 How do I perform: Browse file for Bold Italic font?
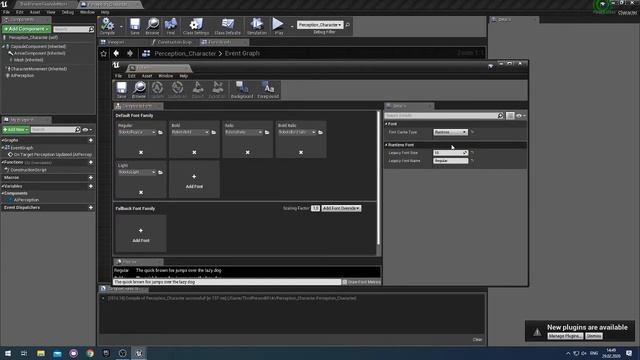[320, 132]
